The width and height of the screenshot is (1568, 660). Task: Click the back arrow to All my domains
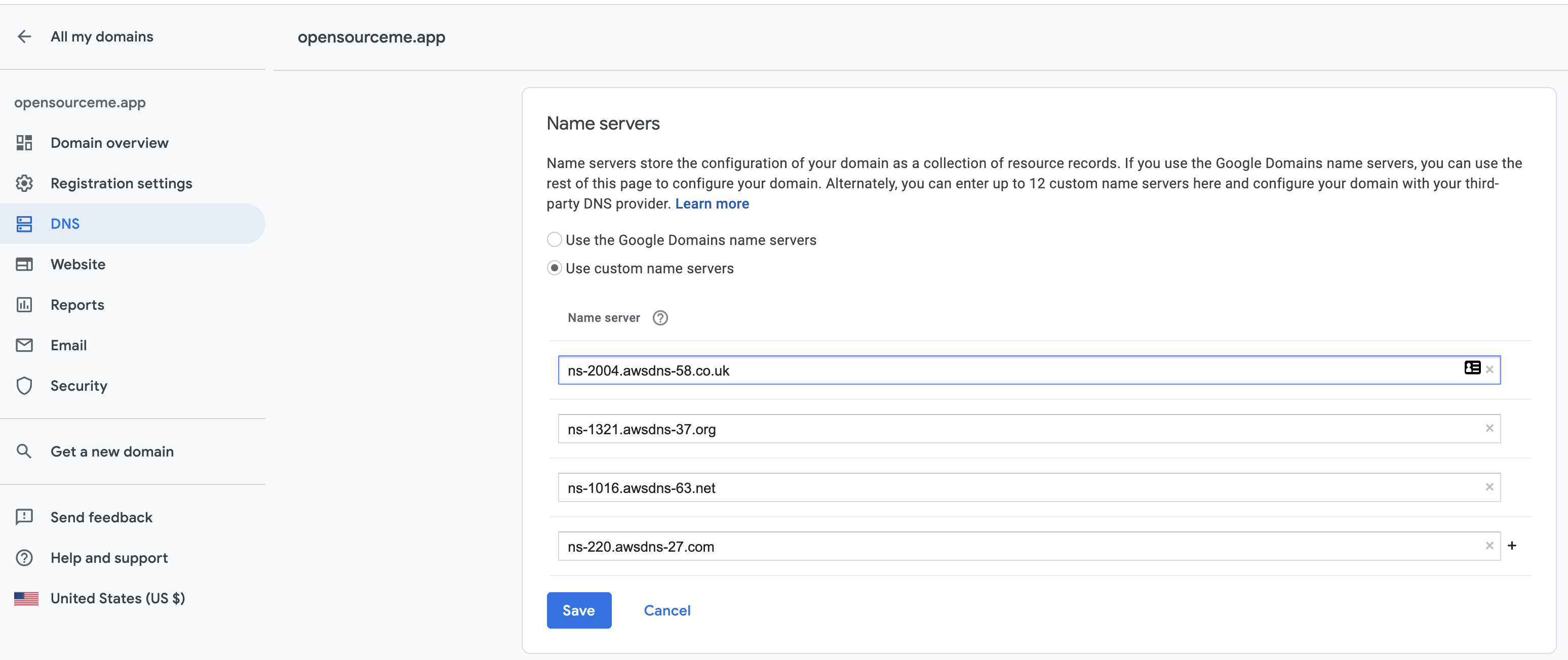pos(24,36)
